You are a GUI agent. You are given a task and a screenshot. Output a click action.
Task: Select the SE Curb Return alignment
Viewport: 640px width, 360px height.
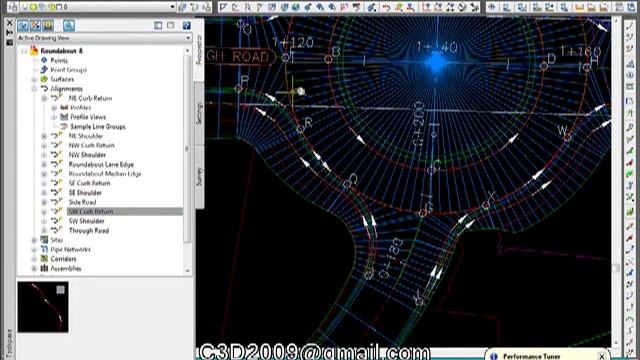[89, 183]
